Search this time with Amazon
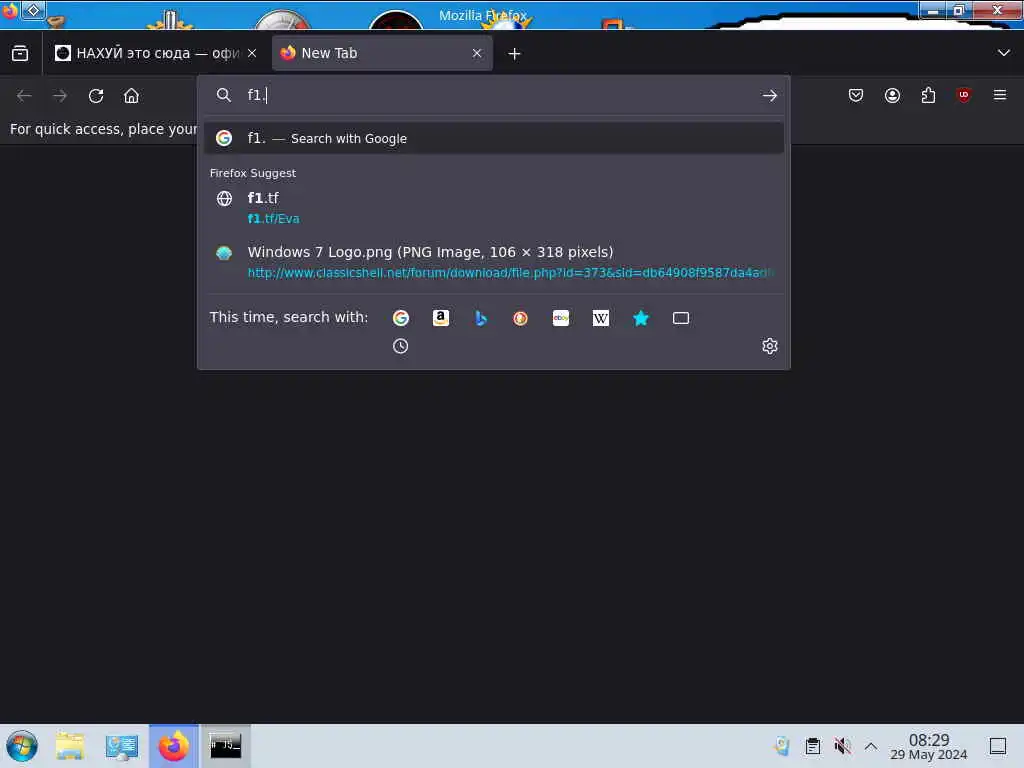1024x768 pixels. [441, 318]
